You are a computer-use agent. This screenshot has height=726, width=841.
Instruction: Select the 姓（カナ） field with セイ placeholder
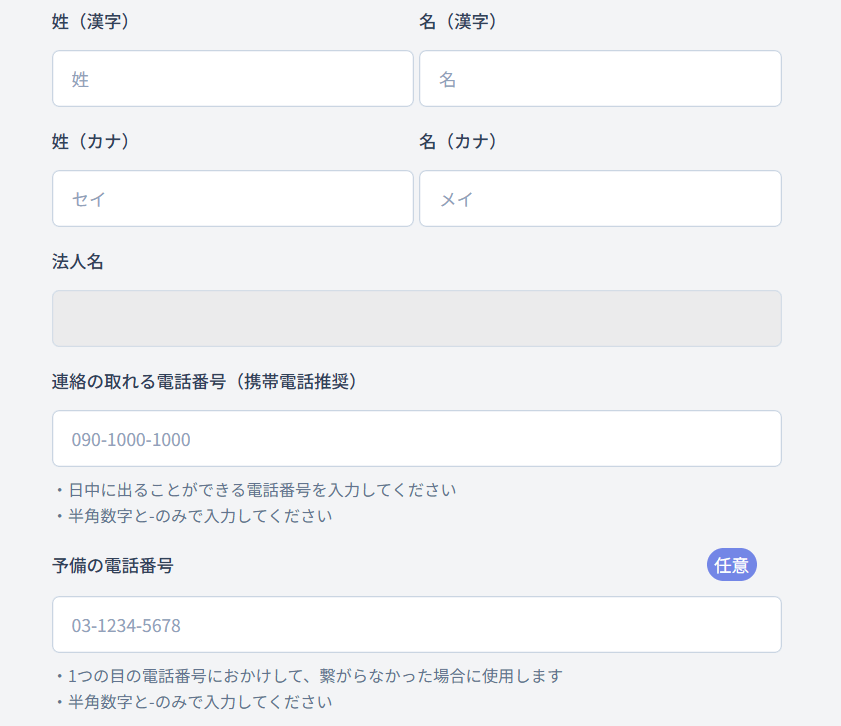click(x=232, y=199)
